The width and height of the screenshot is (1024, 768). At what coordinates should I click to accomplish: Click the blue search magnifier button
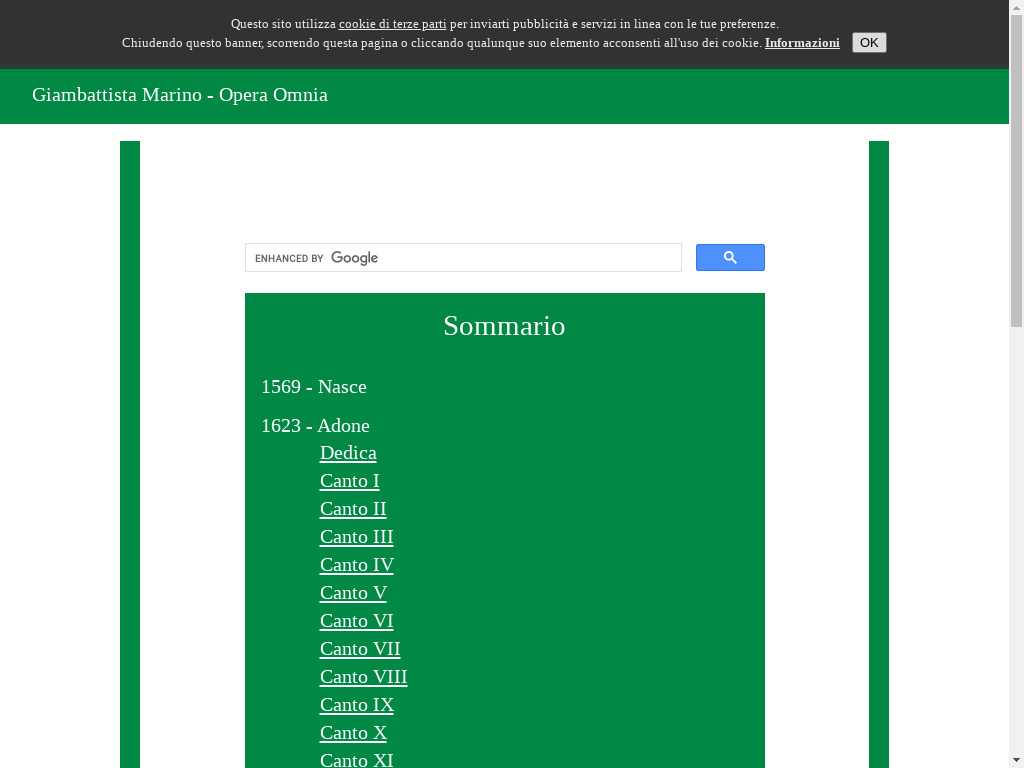pyautogui.click(x=730, y=258)
